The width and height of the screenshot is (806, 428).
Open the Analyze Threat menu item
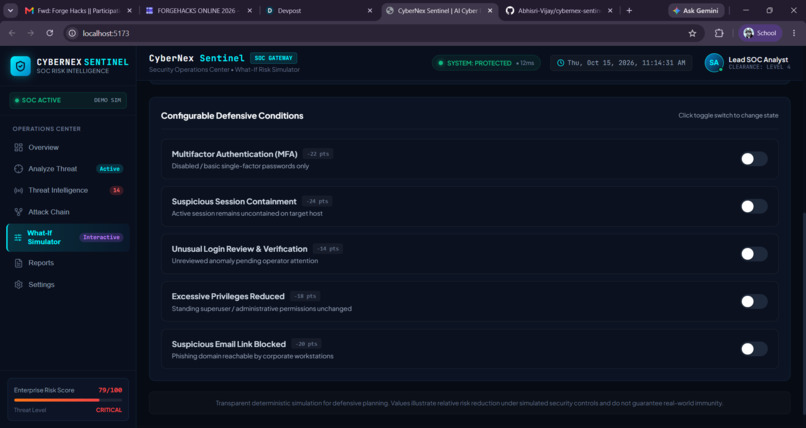coord(68,169)
